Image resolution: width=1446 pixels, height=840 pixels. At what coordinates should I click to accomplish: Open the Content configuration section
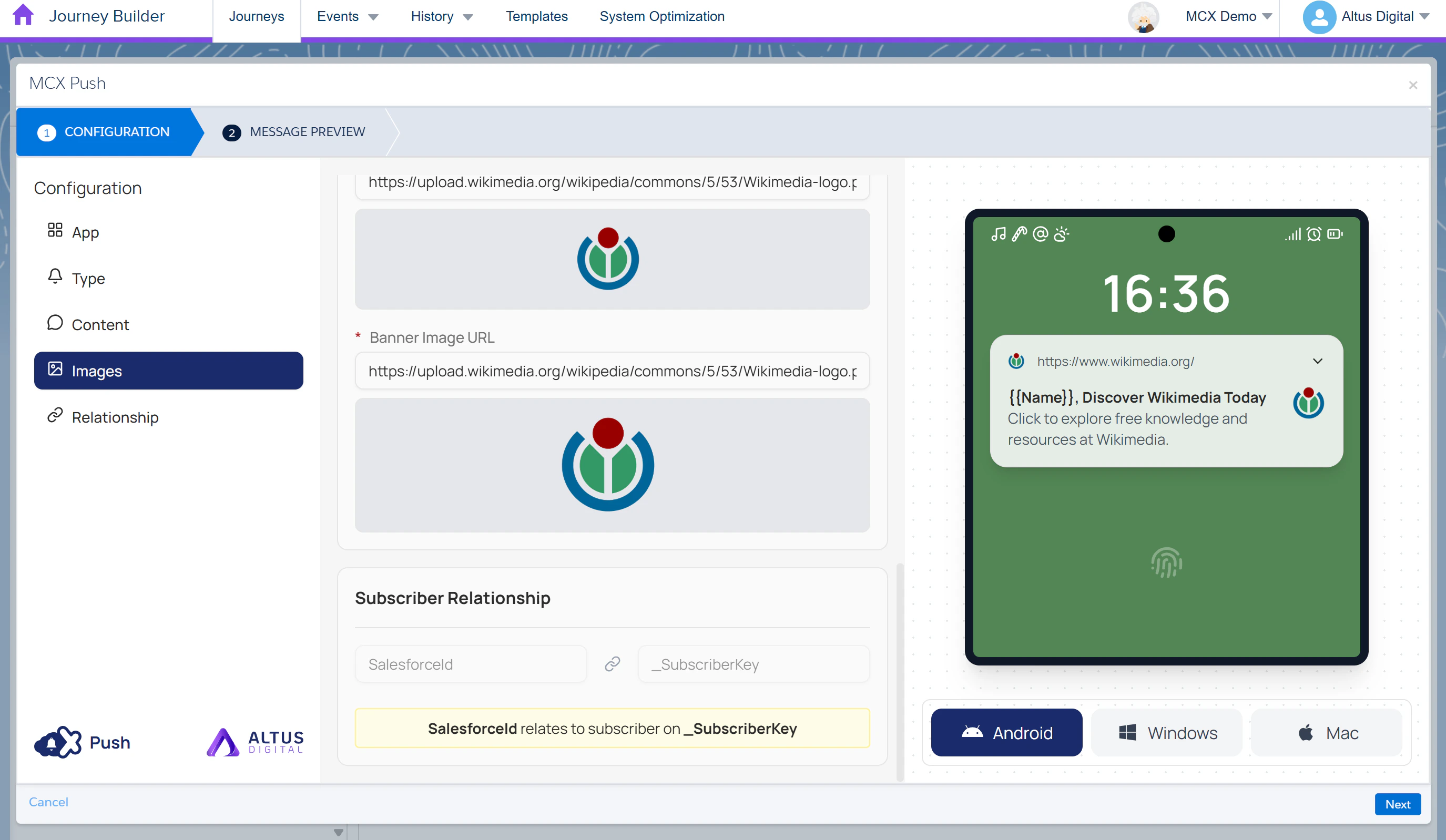pos(168,324)
